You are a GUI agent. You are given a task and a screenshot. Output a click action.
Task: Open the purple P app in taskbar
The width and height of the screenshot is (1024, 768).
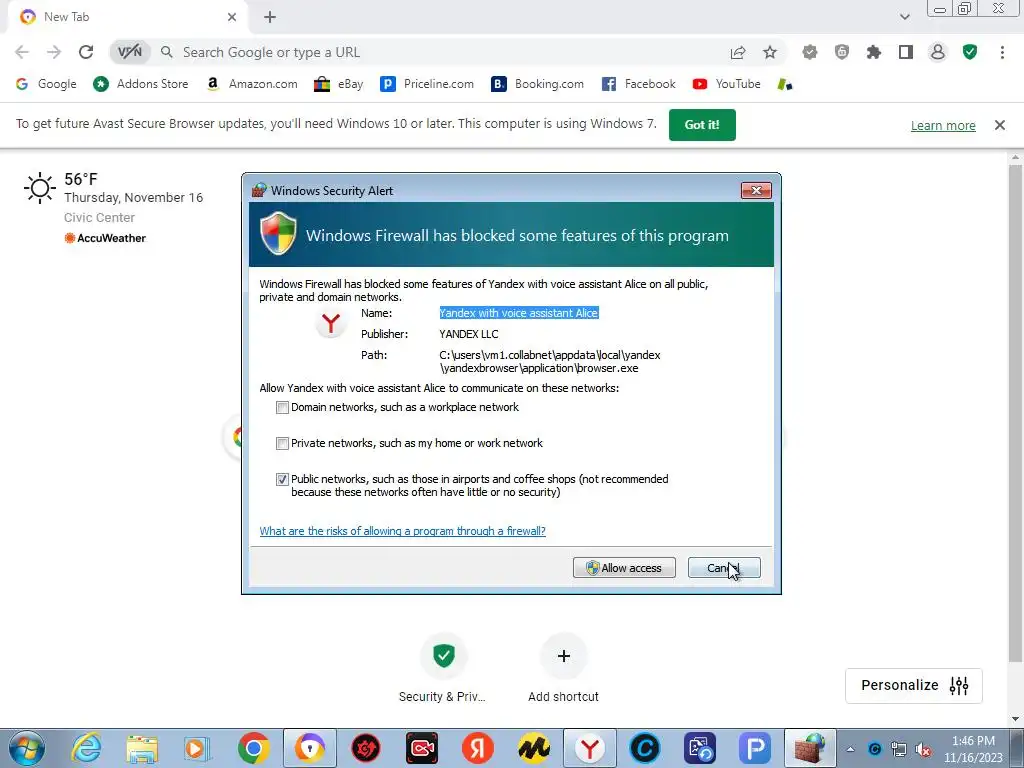756,748
